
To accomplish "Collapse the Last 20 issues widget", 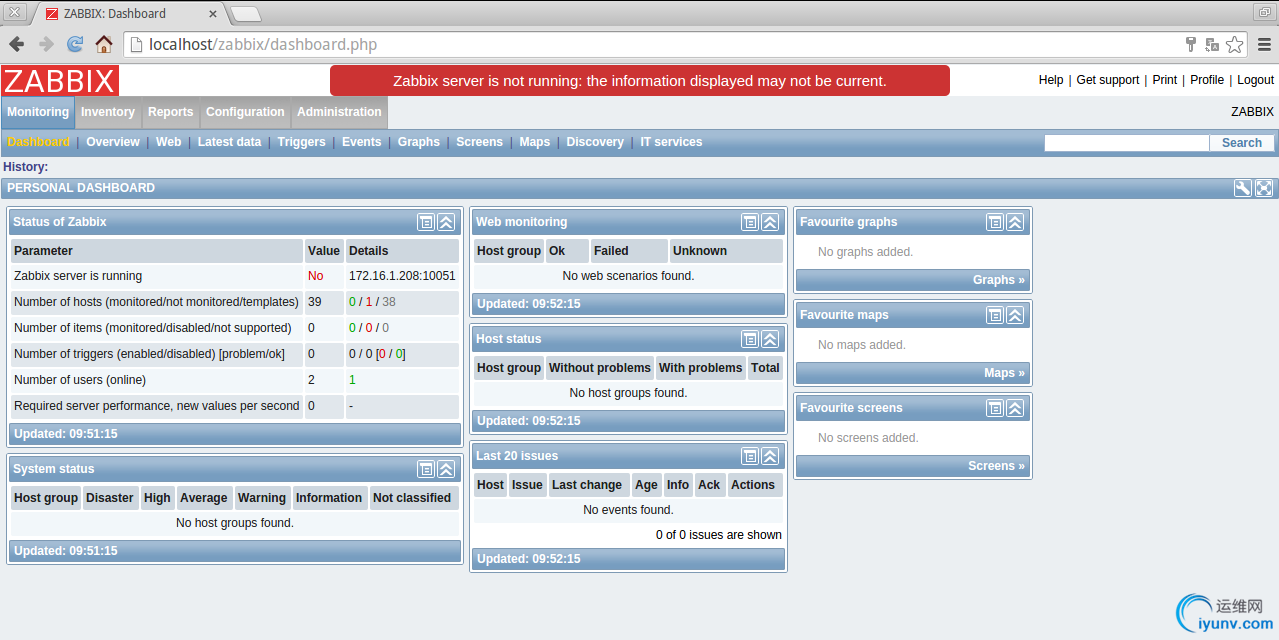I will click(x=770, y=456).
